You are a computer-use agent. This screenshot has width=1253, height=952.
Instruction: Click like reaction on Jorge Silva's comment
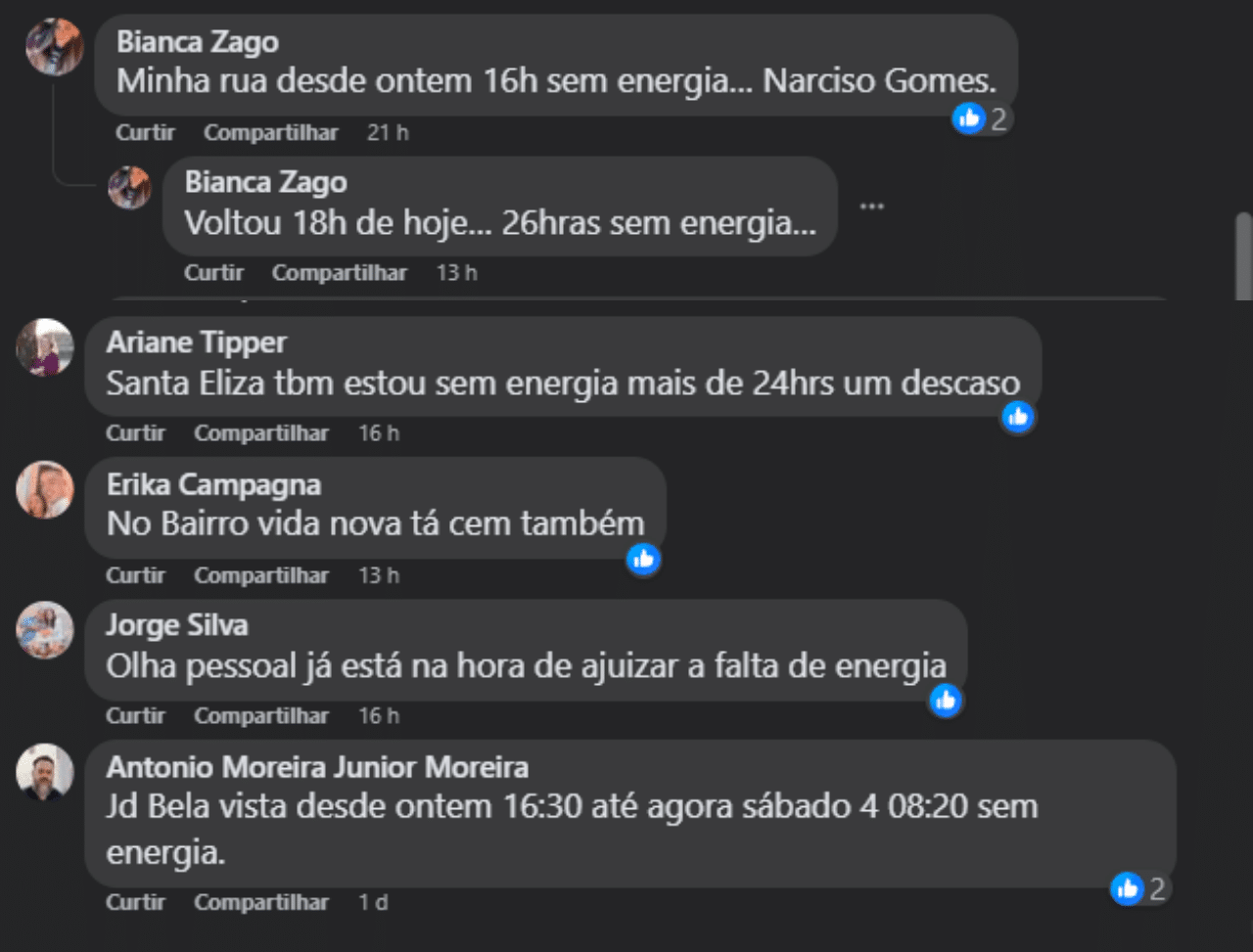tap(945, 701)
